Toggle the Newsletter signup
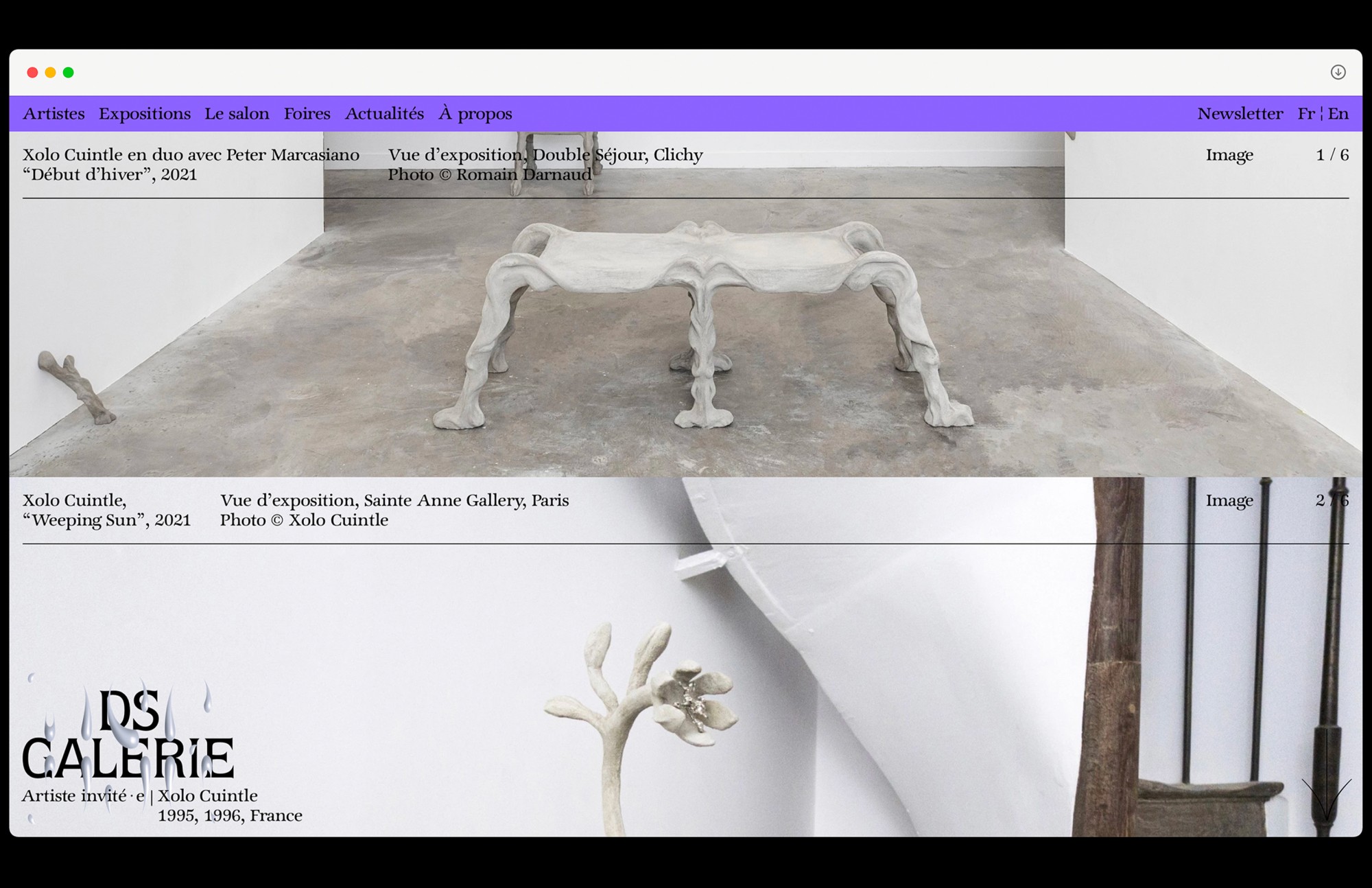 (x=1240, y=114)
